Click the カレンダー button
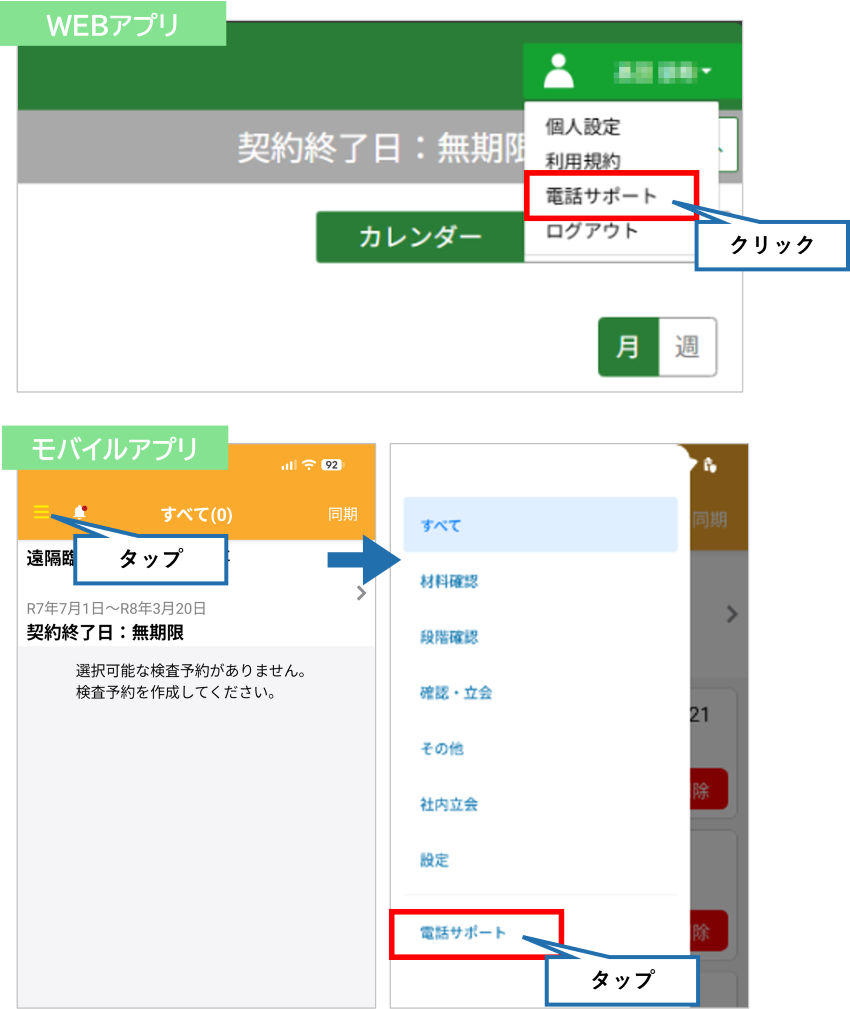 (420, 237)
